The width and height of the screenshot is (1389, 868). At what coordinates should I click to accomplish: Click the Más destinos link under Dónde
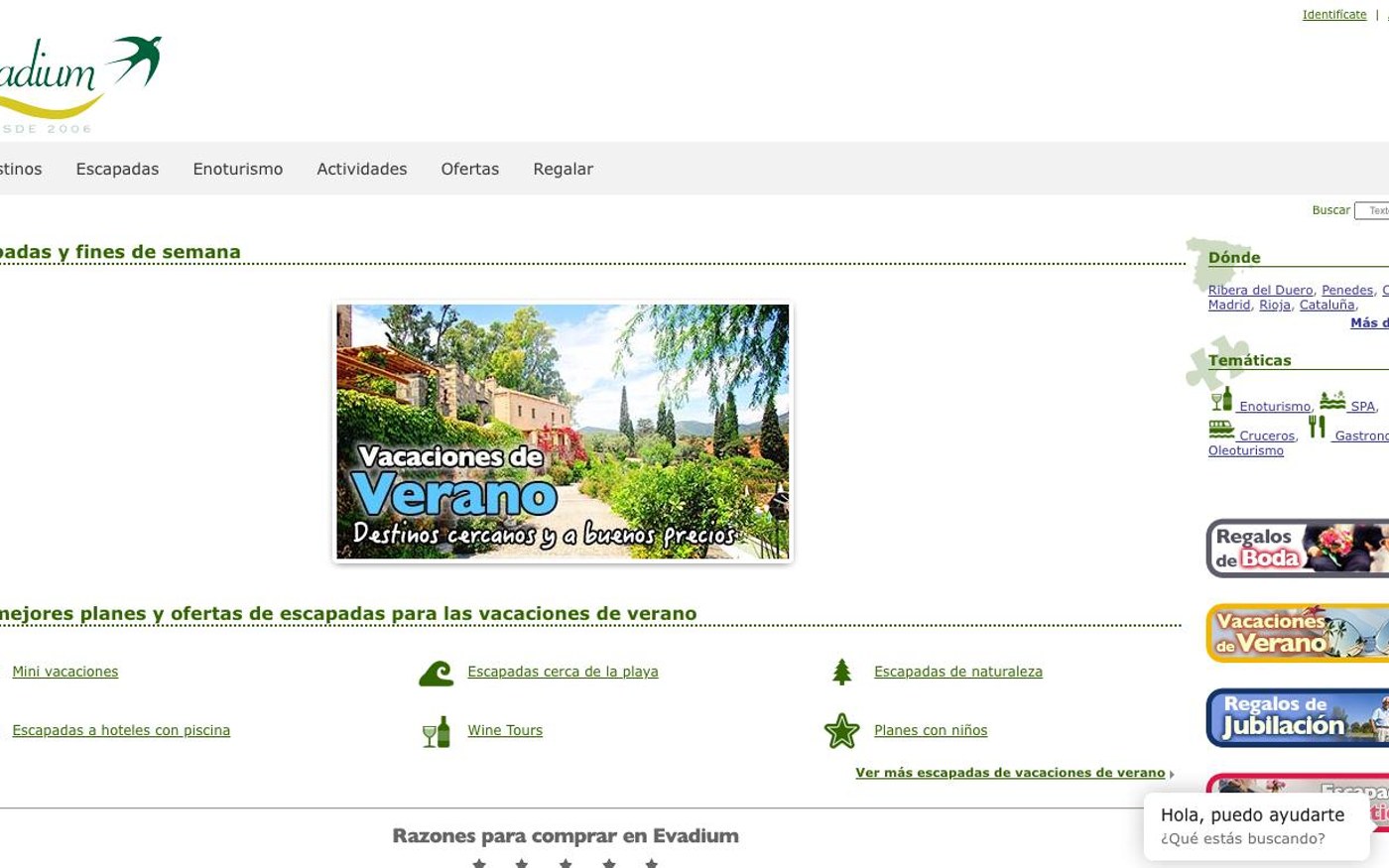pos(1370,323)
